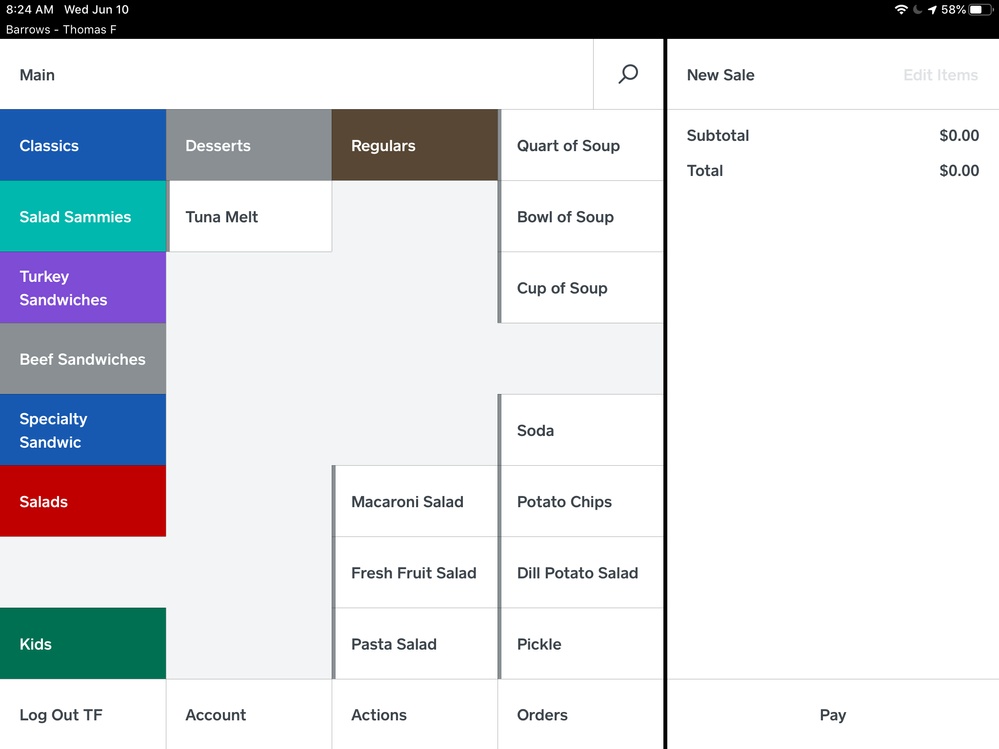Open the Classics category tile
Viewport: 999px width, 749px height.
pyautogui.click(x=83, y=145)
